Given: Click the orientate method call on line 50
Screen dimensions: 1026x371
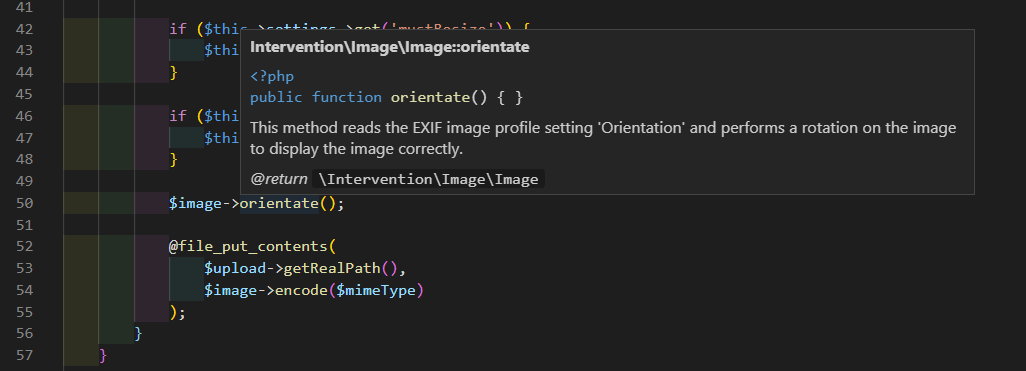Looking at the screenshot, I should tap(279, 203).
